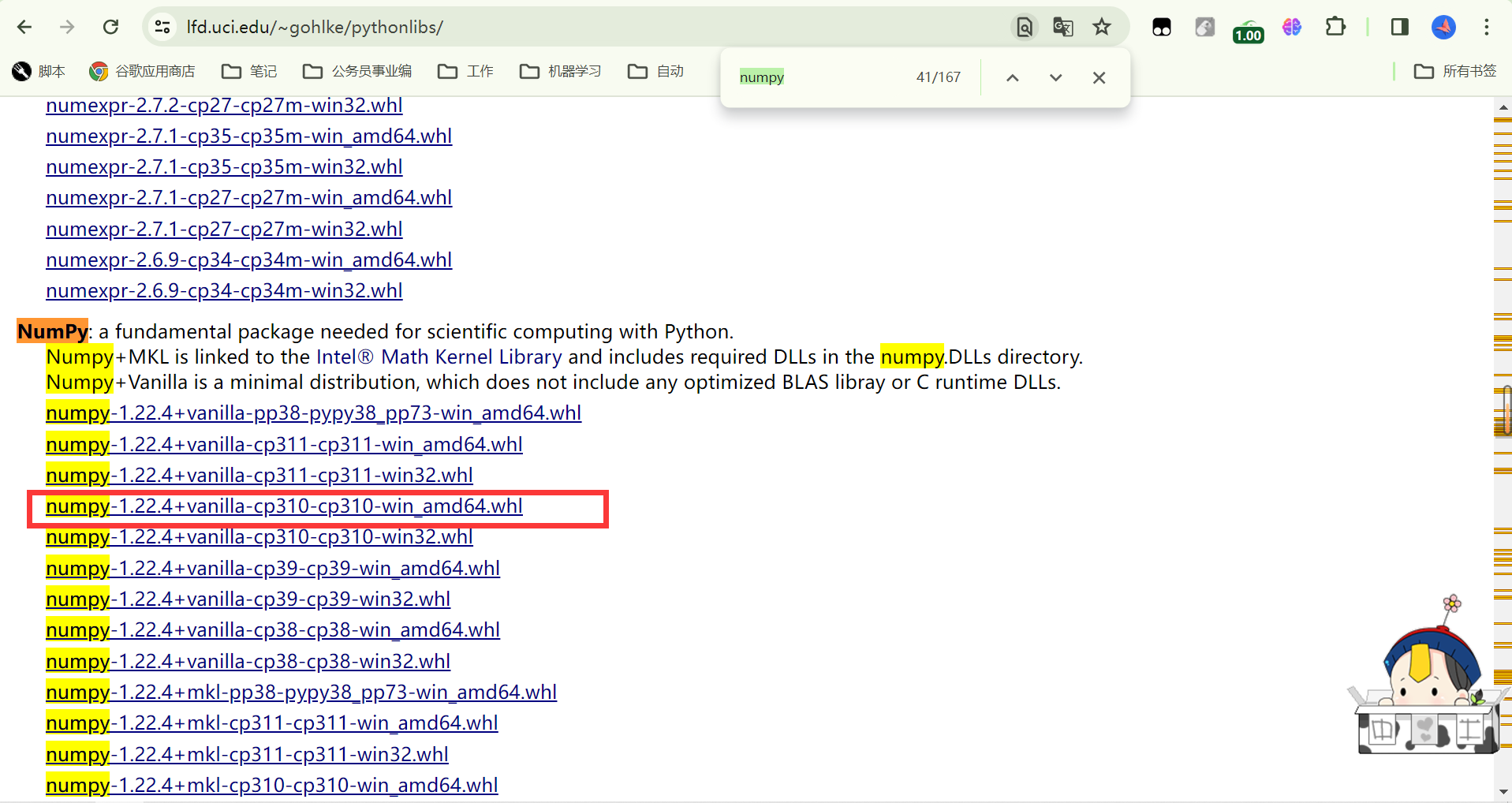Viewport: 1512px width, 803px height.
Task: Open the 自动 bookmarks folder
Action: [x=655, y=72]
